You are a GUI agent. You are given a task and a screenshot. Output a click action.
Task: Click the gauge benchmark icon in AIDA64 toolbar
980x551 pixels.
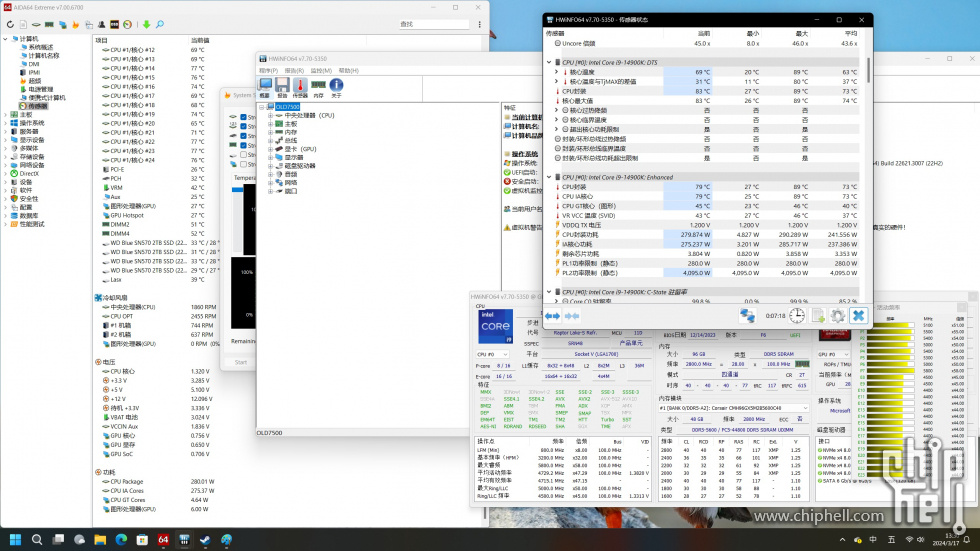click(x=128, y=24)
